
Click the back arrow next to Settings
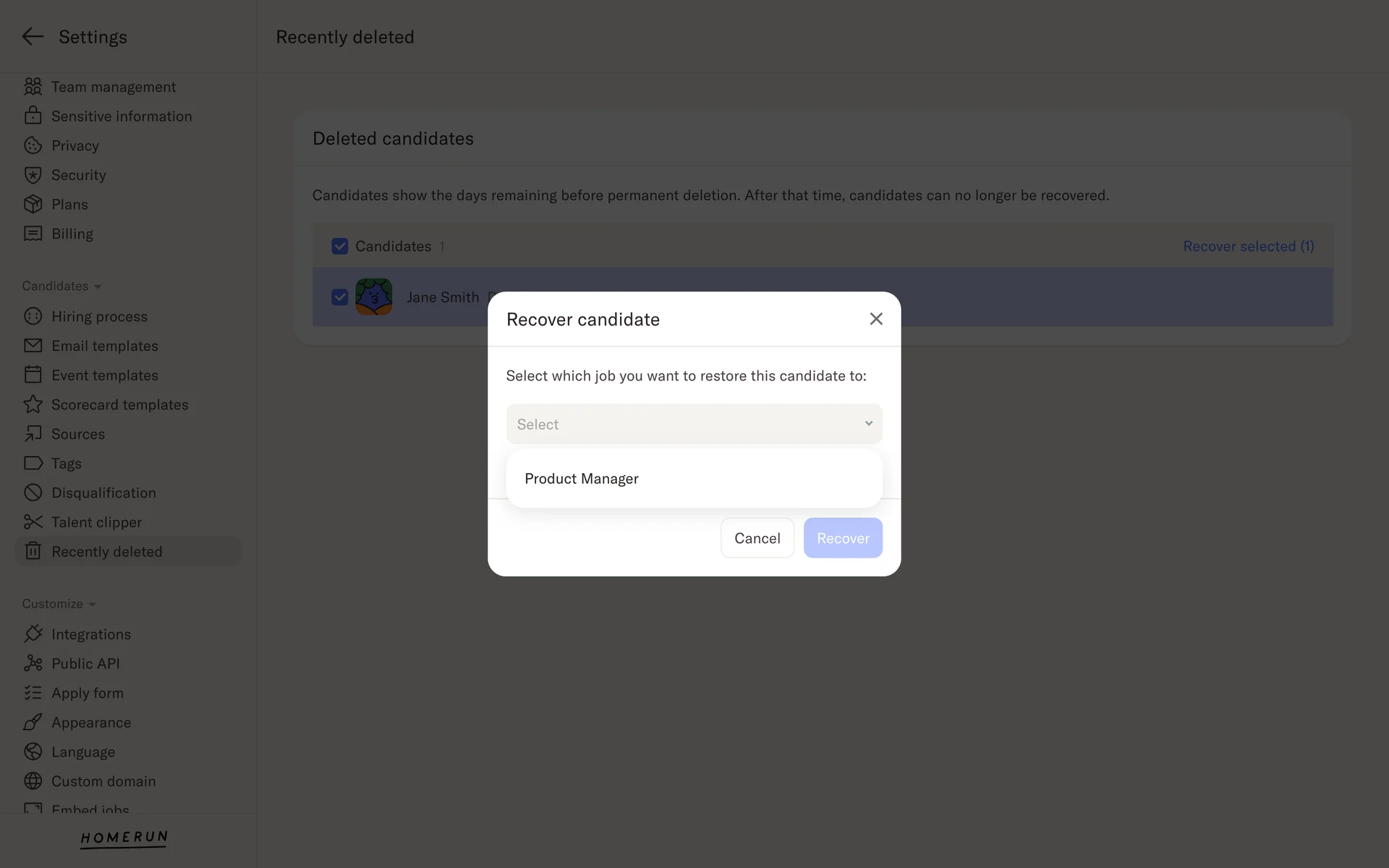33,37
